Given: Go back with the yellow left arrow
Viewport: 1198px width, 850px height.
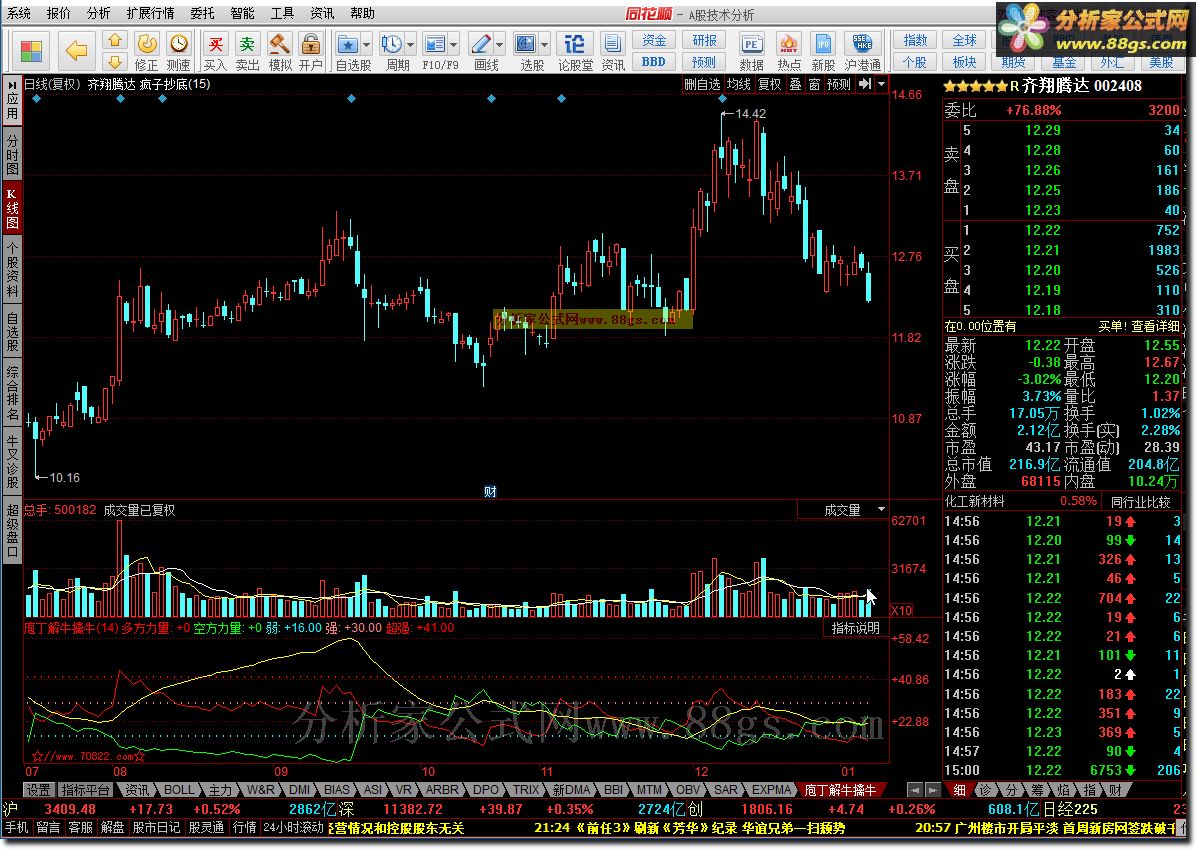Looking at the screenshot, I should (x=76, y=51).
